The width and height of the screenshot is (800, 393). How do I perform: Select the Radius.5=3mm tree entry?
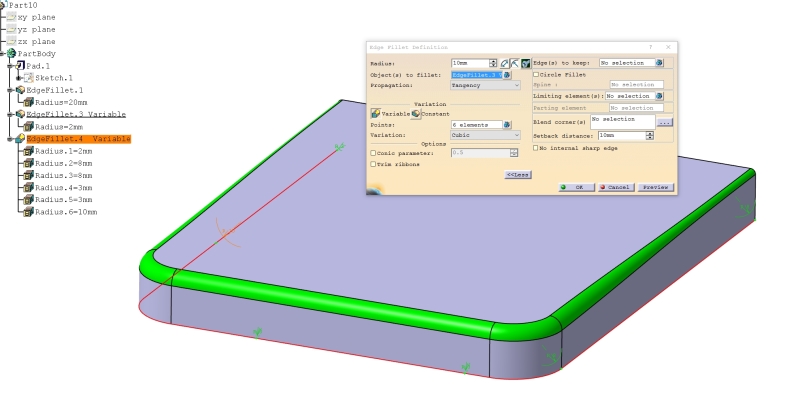pos(64,200)
